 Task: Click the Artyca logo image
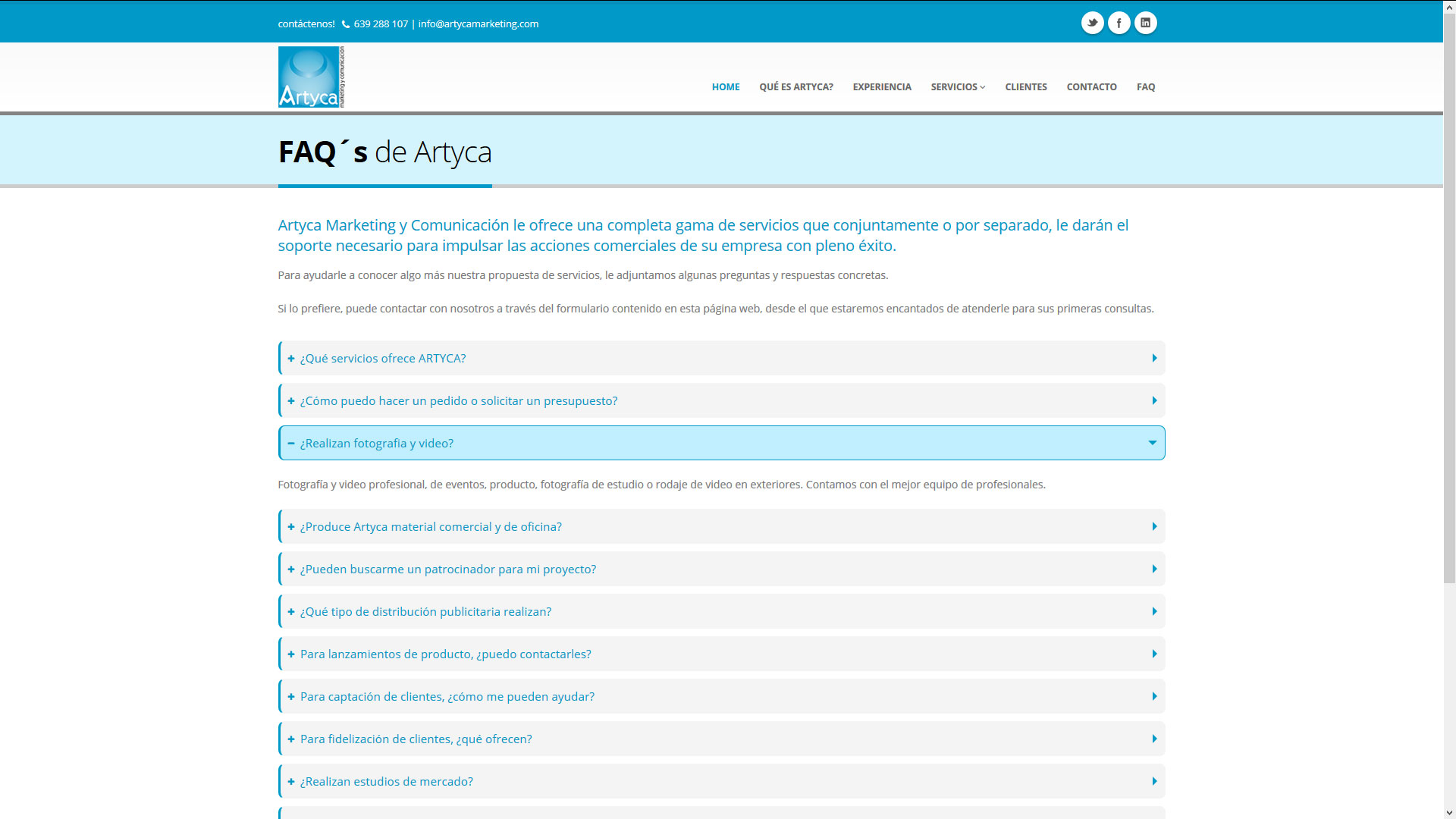click(311, 77)
